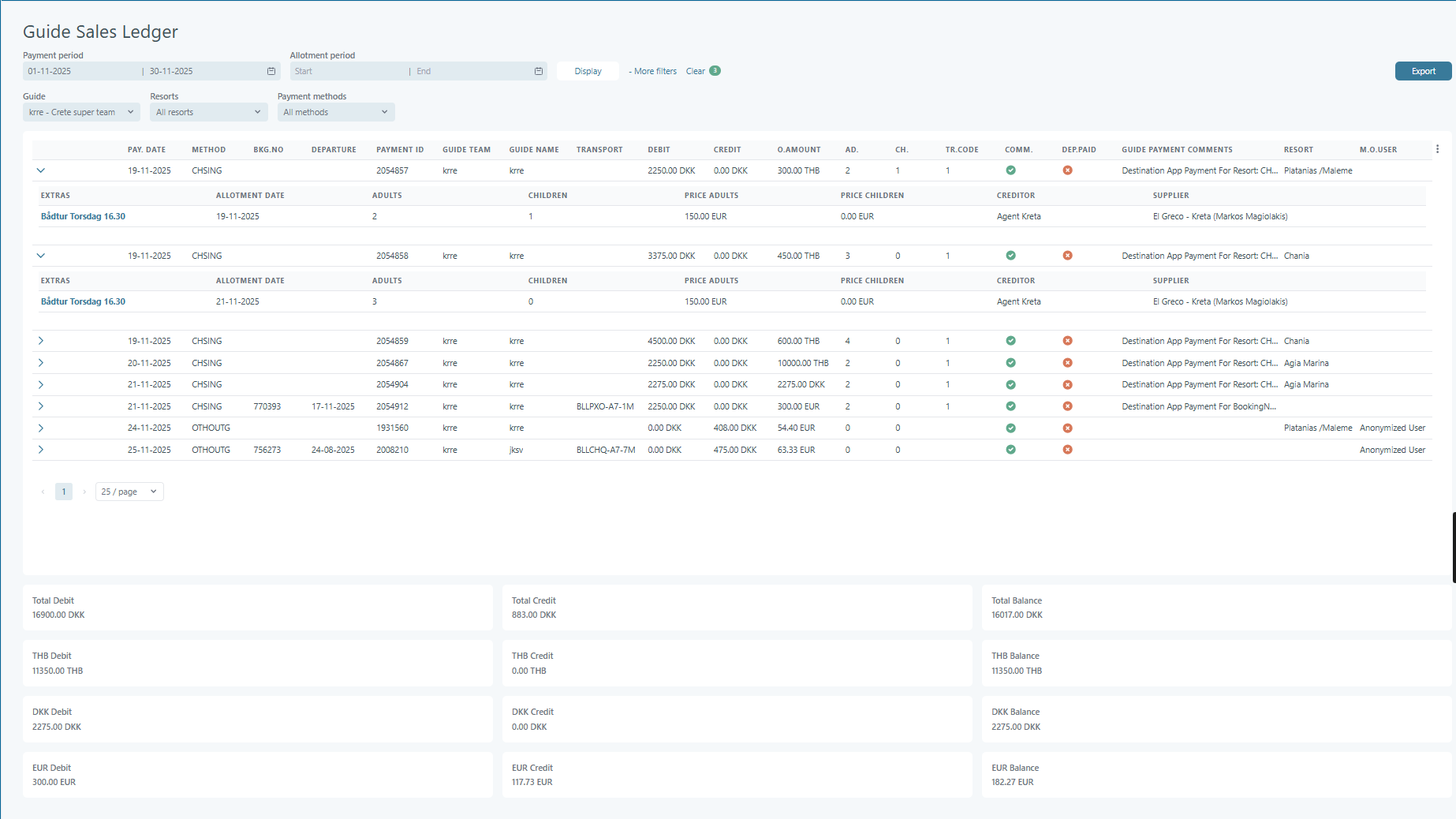This screenshot has height=819, width=1456.
Task: Click green commission check for payment 1931560
Action: (x=1010, y=428)
